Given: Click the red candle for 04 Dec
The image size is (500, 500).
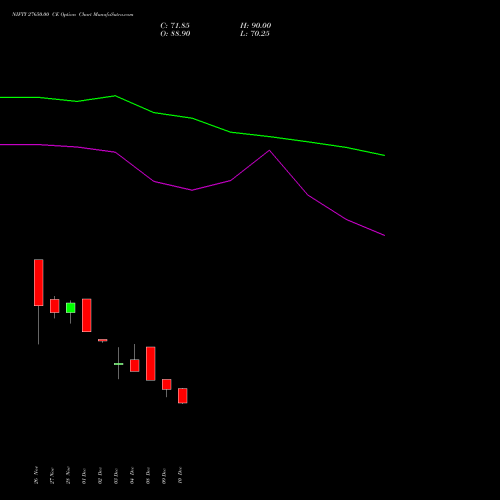Looking at the screenshot, I should (135, 365).
